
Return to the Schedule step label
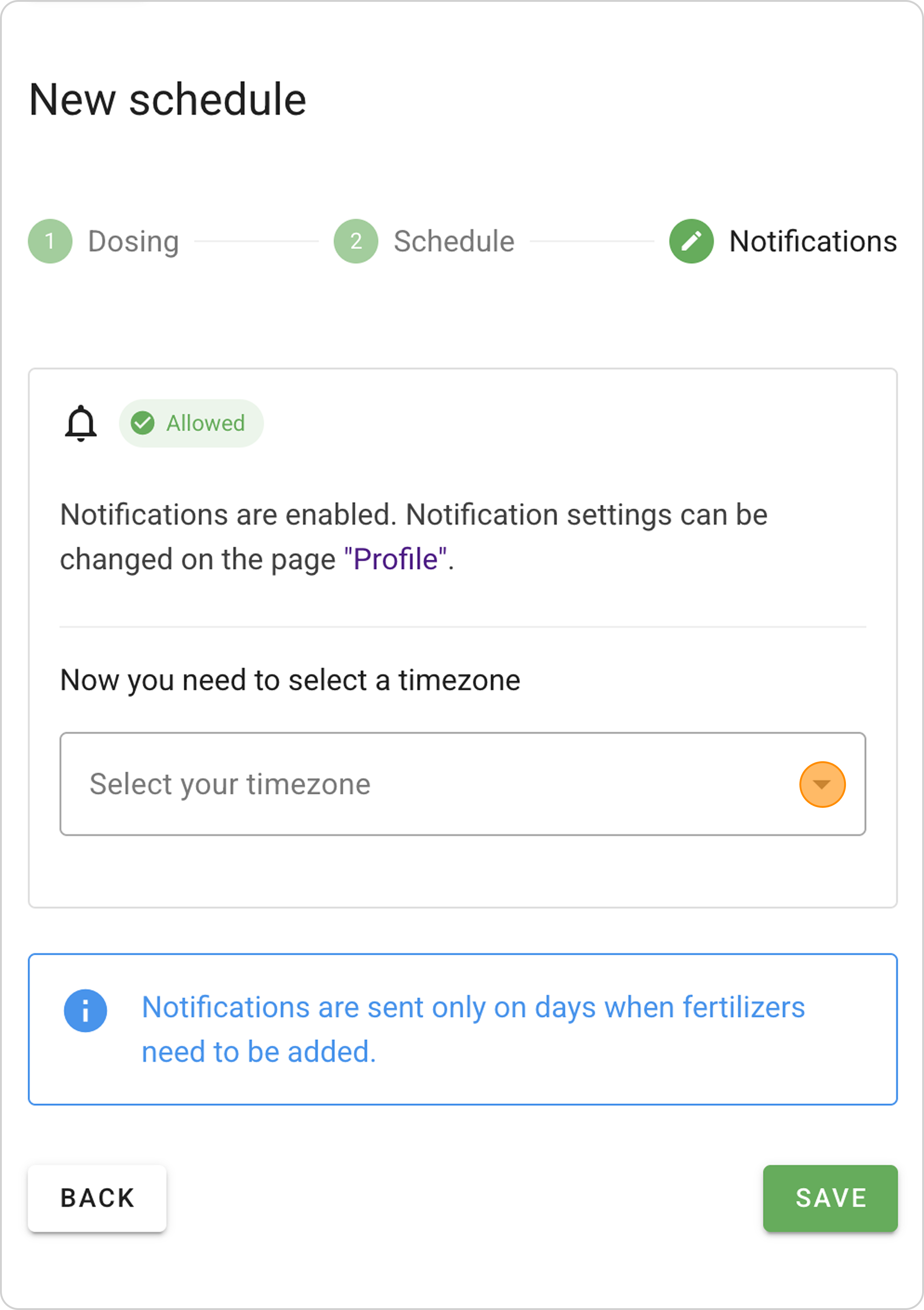point(454,241)
